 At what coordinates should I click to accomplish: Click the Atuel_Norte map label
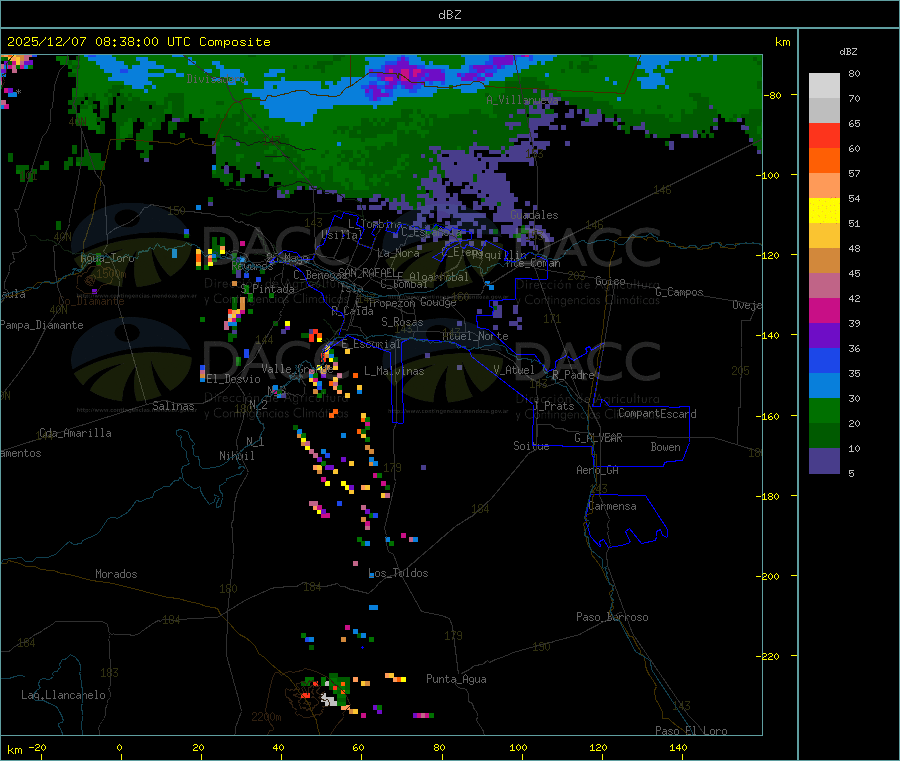475,336
